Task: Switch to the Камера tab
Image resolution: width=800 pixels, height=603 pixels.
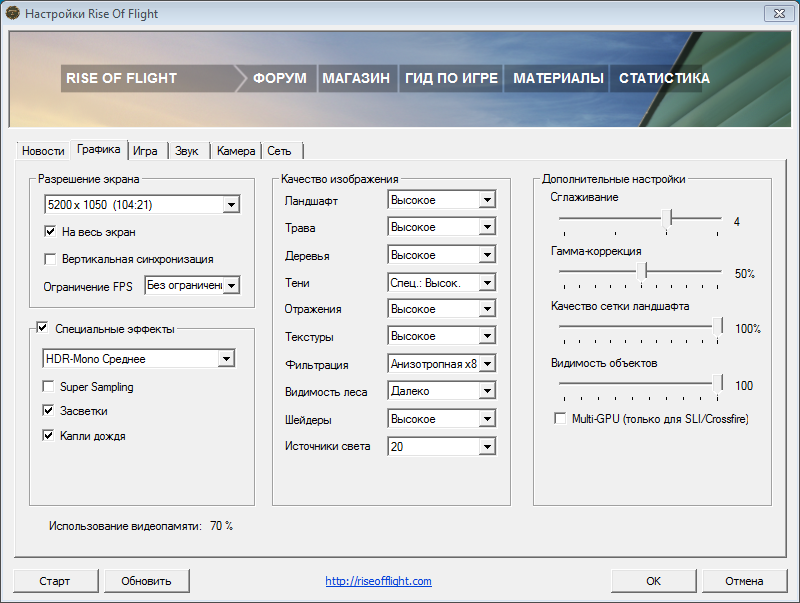Action: tap(236, 151)
